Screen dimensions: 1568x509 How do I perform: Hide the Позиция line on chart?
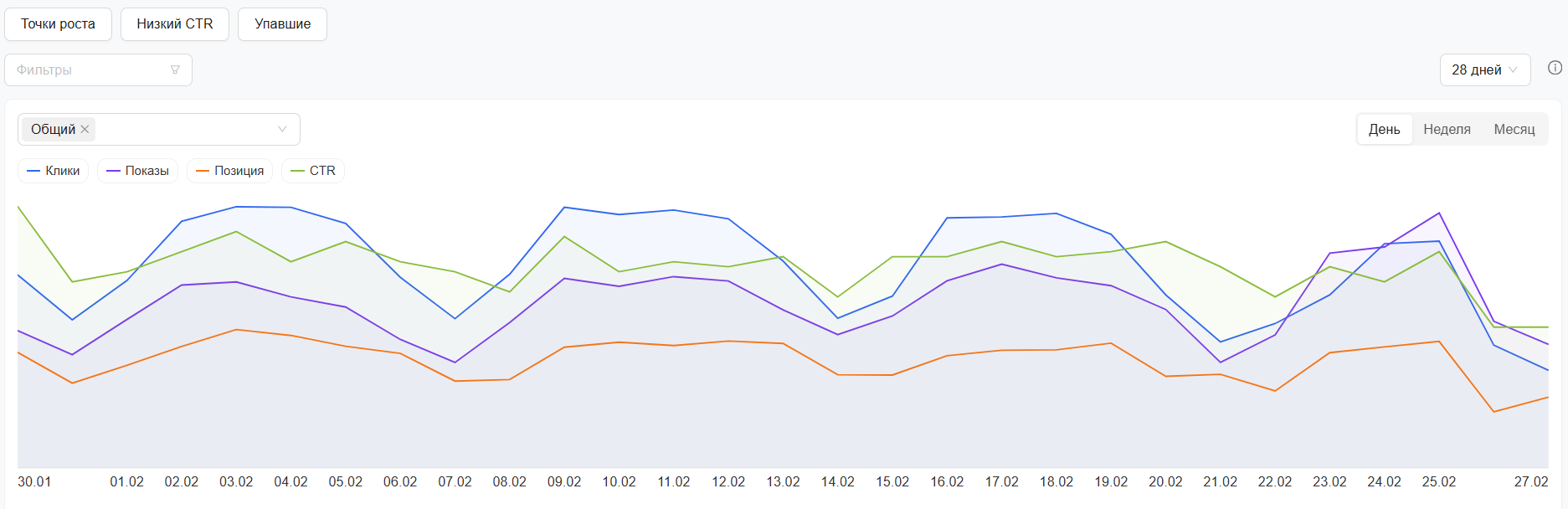(230, 171)
